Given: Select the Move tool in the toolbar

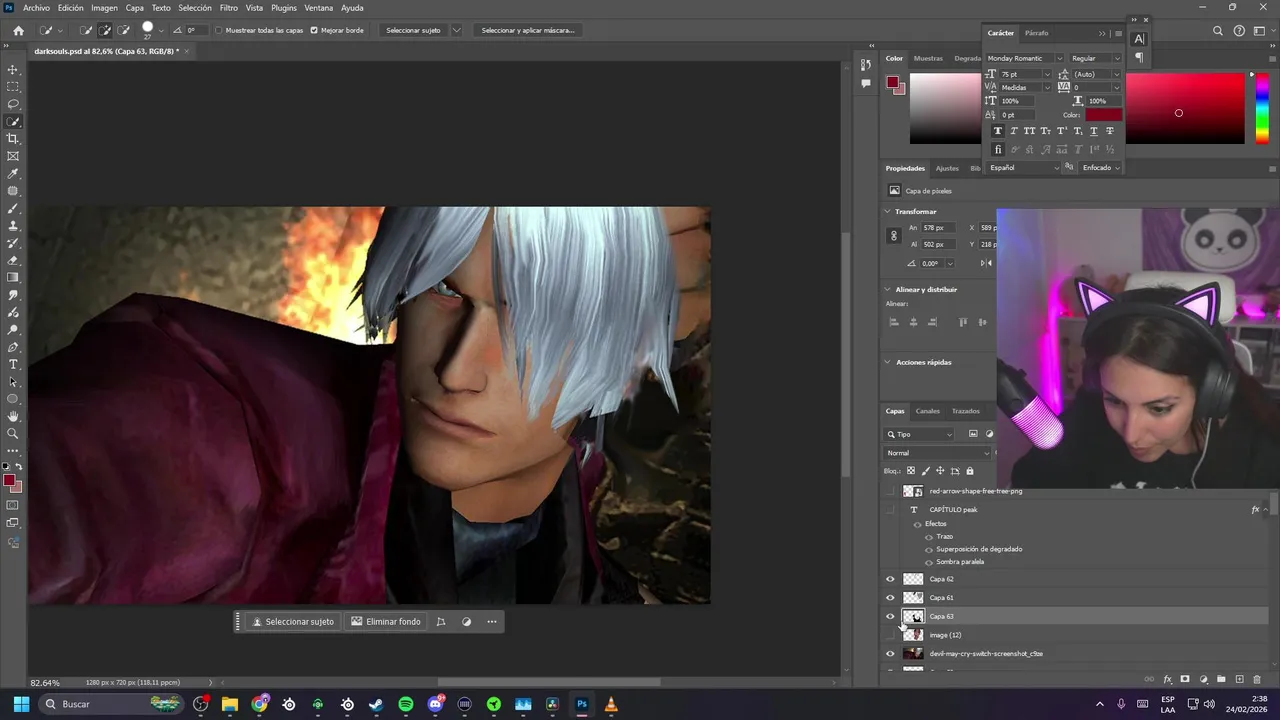Looking at the screenshot, I should tap(13, 70).
